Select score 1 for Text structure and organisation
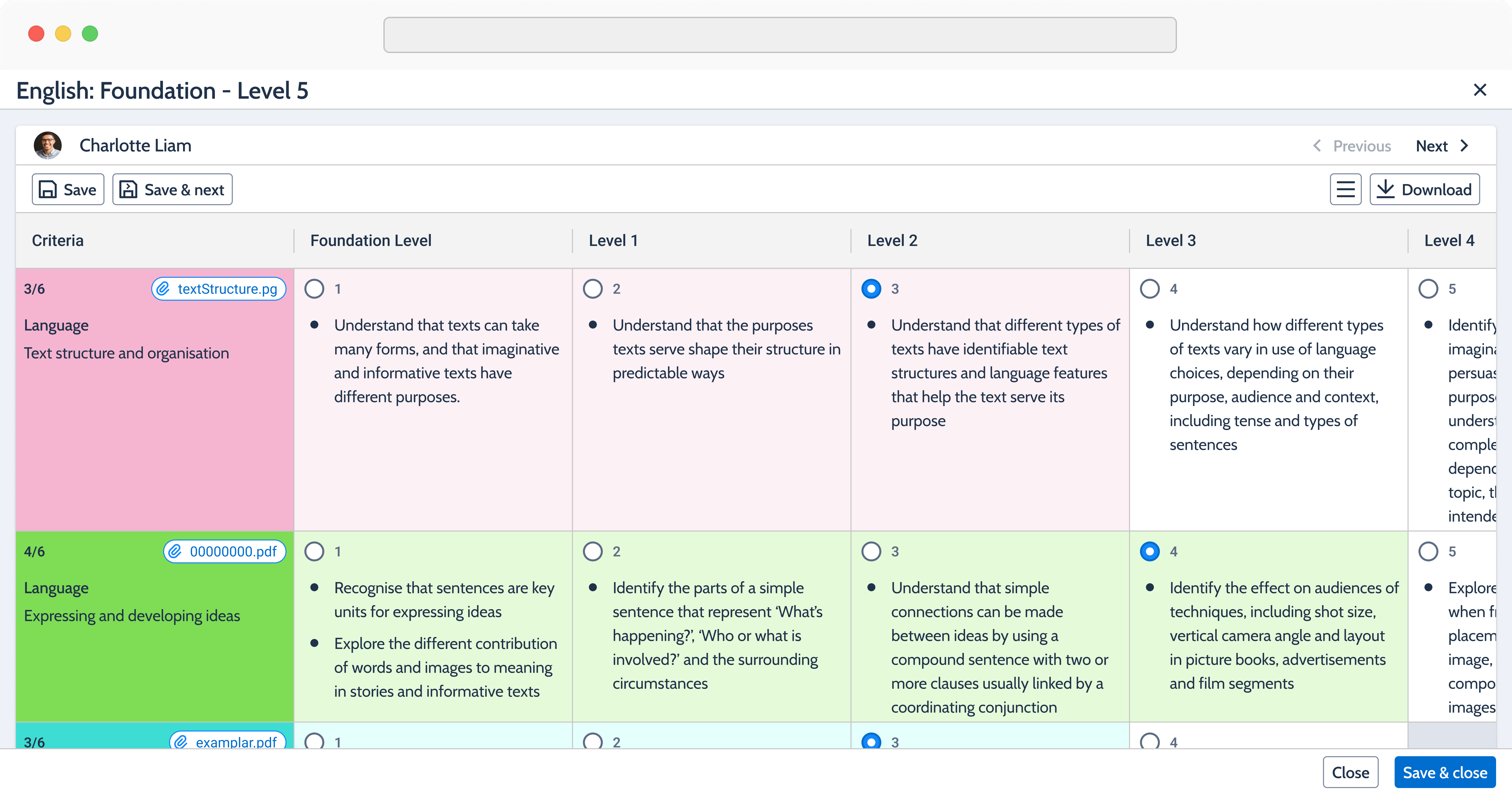 (315, 289)
